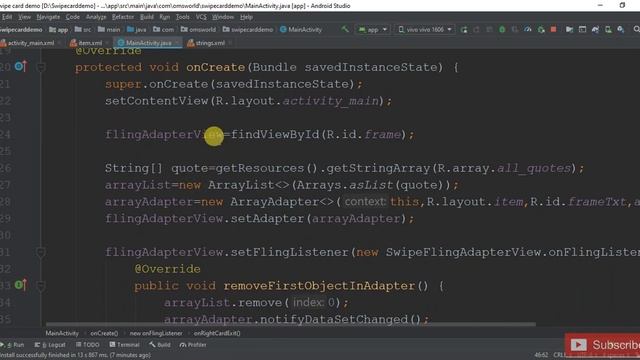
Task: Click the onRightCardExit() code breadcrumb
Action: [217, 333]
